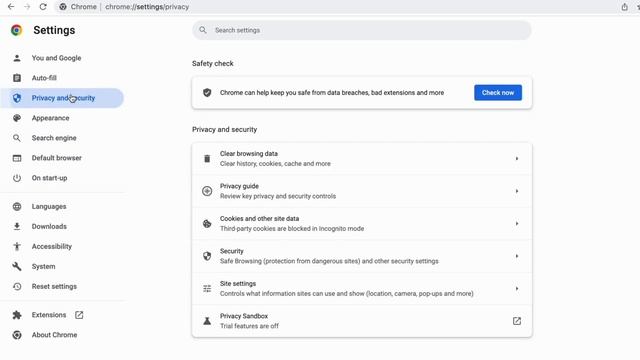640x360 pixels.
Task: Click the cookie icon for Cookies and site data
Action: (x=207, y=224)
